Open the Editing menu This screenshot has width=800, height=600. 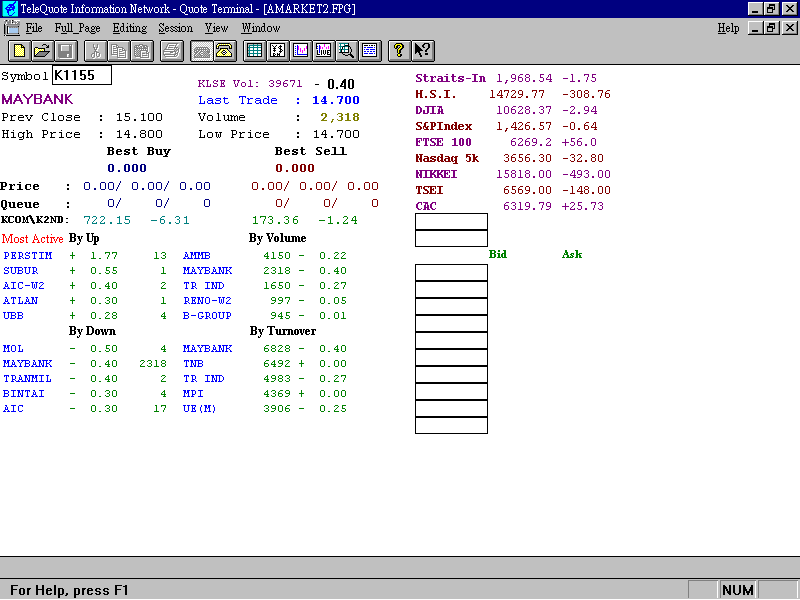(x=130, y=28)
